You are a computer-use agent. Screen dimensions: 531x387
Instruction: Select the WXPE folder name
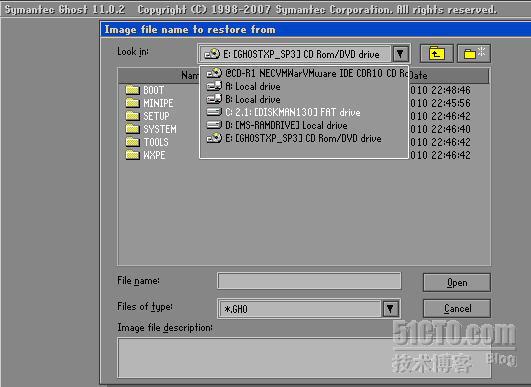(x=154, y=155)
